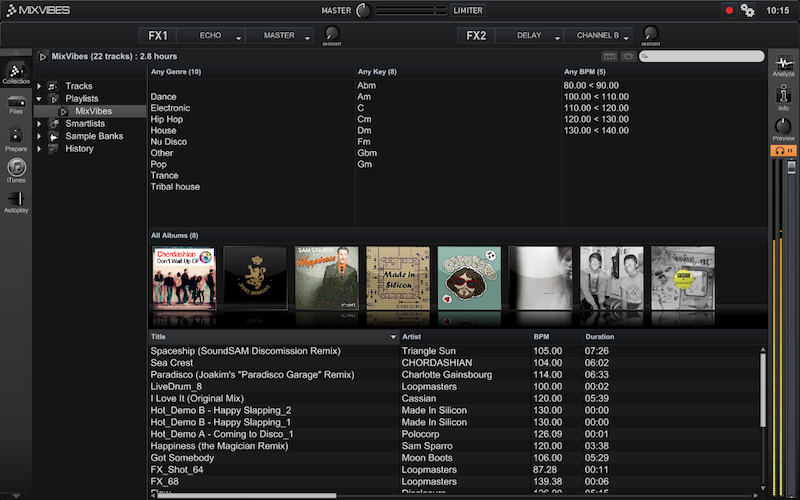Toggle the red record button
Image resolution: width=800 pixels, height=500 pixels.
729,10
